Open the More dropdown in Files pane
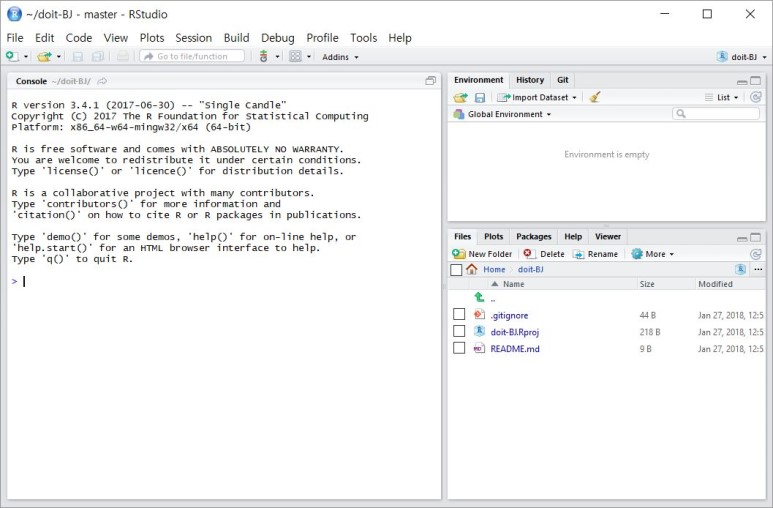The image size is (773, 508). (x=653, y=254)
